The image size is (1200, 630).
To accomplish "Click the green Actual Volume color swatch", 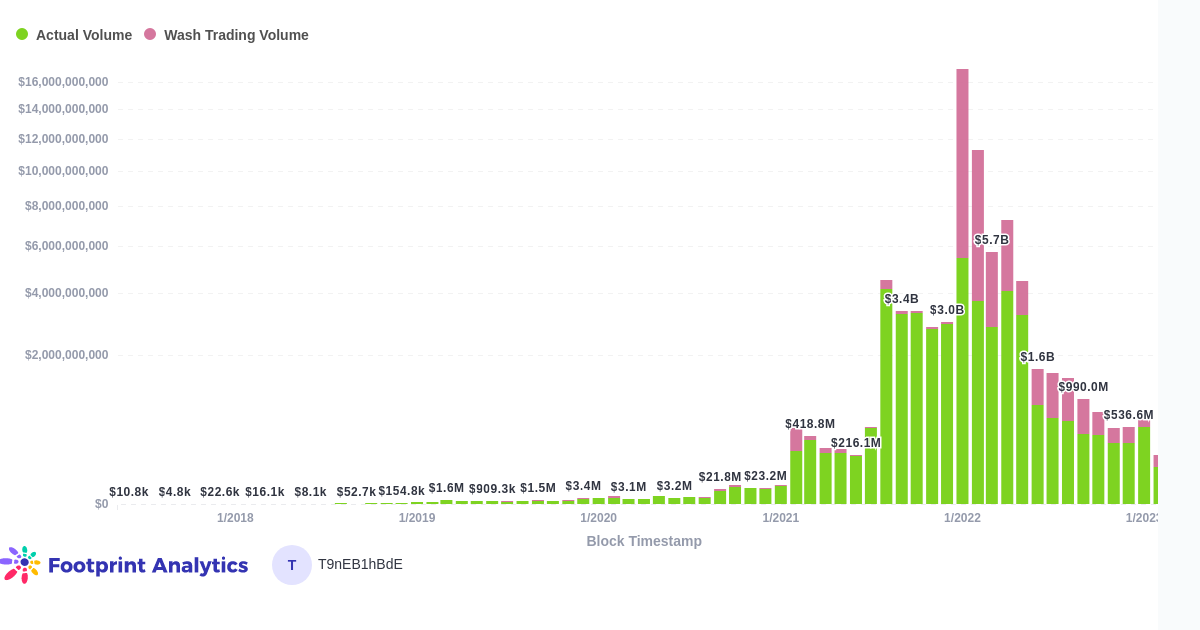I will click(22, 34).
